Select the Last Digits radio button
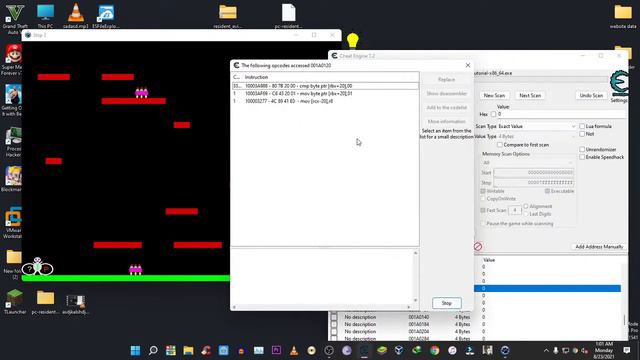 (526, 214)
